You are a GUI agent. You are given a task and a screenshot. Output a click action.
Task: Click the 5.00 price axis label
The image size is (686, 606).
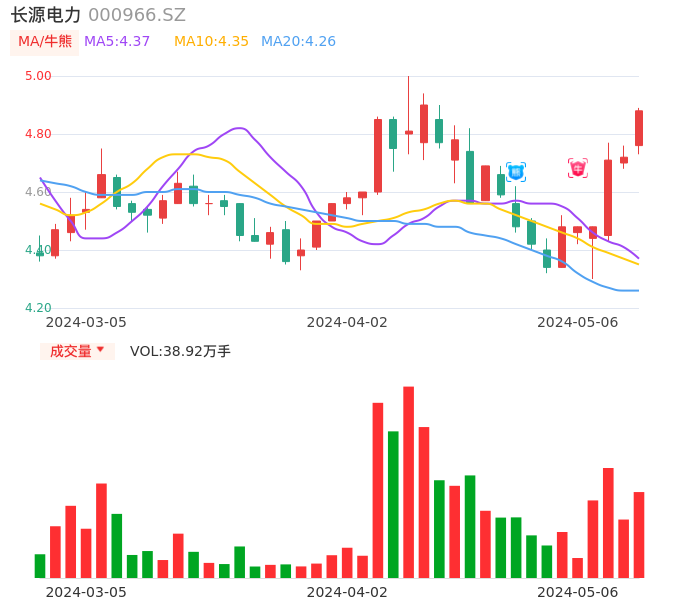coord(38,76)
